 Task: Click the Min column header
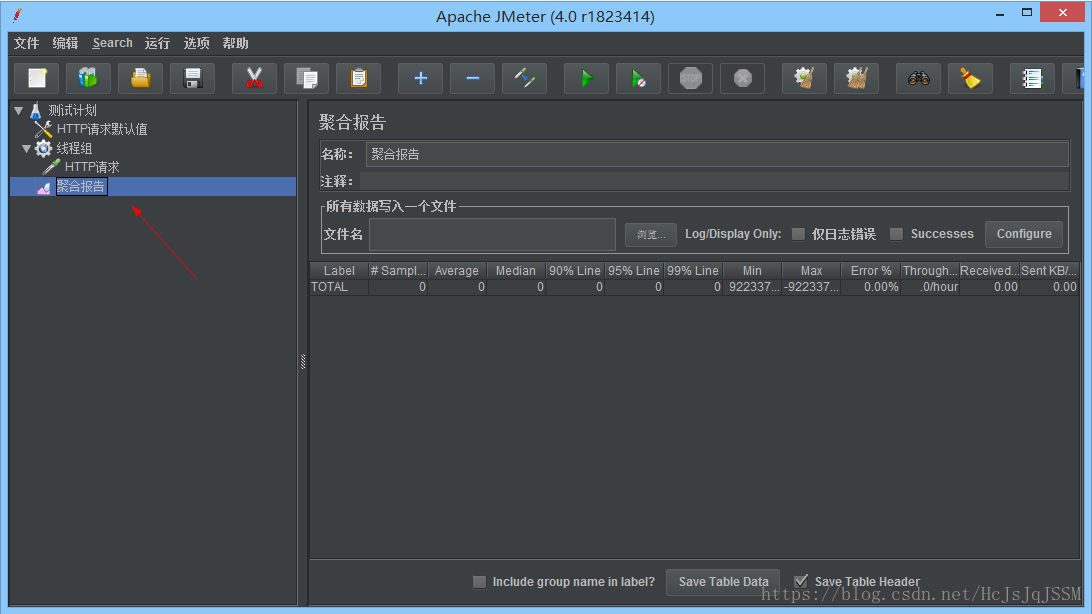pos(752,271)
